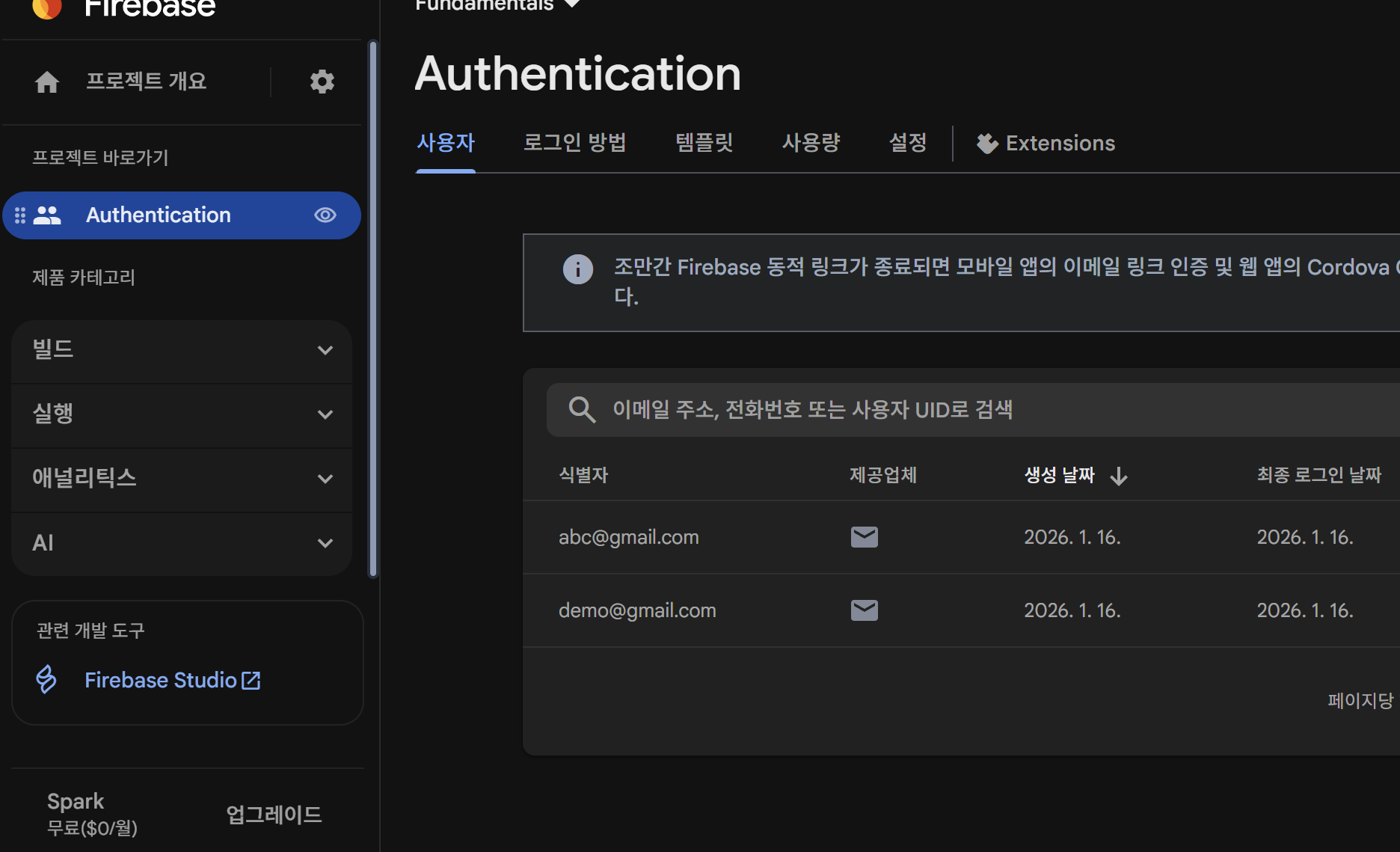
Task: Switch to the 템플릿 tab
Action: (704, 143)
